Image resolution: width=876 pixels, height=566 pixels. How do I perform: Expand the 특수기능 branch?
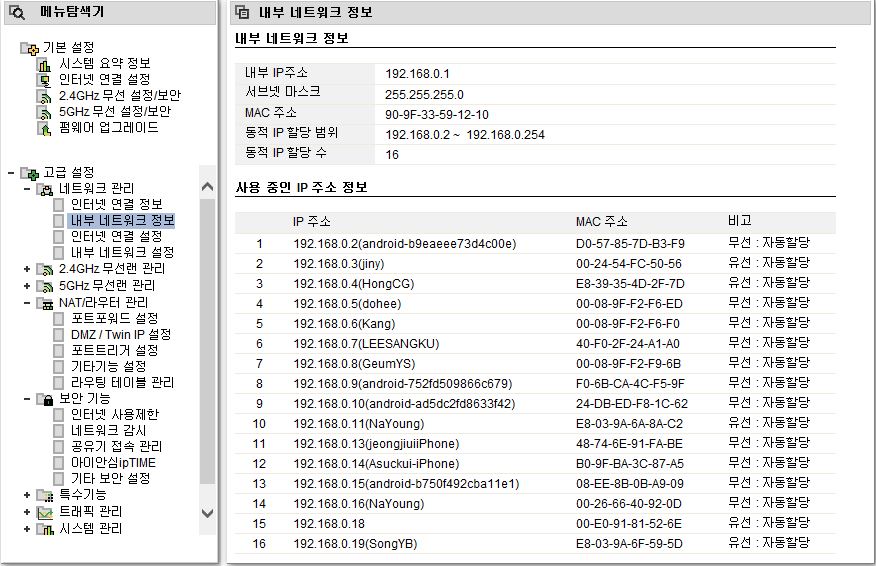coord(27,495)
